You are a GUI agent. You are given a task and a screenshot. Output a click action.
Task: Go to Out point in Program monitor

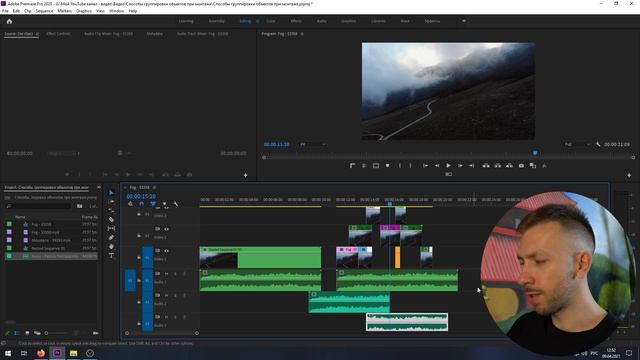[x=471, y=166]
